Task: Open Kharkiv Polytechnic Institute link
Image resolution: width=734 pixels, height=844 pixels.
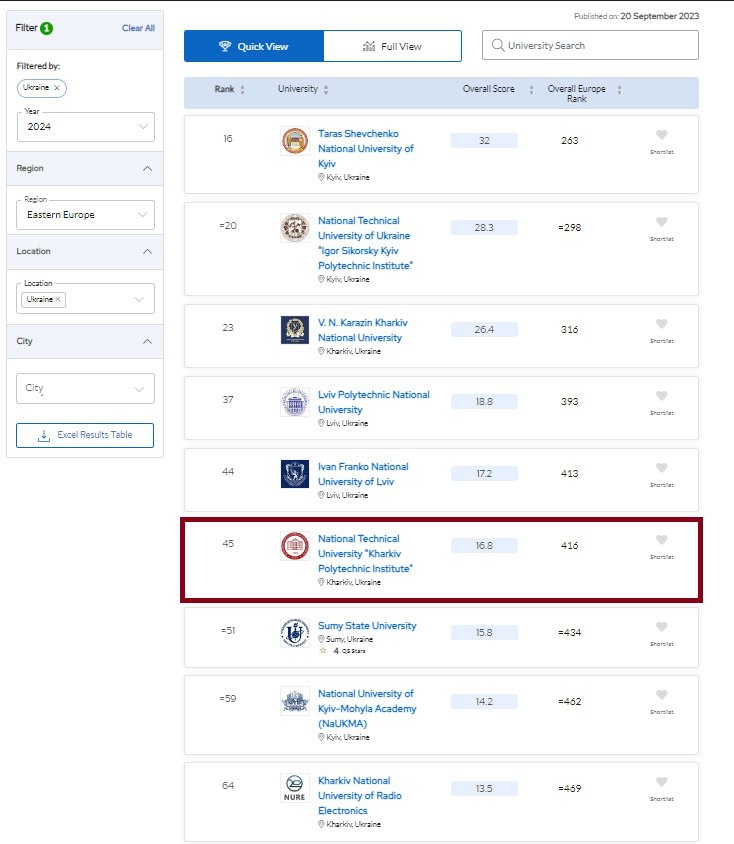Action: pyautogui.click(x=365, y=553)
